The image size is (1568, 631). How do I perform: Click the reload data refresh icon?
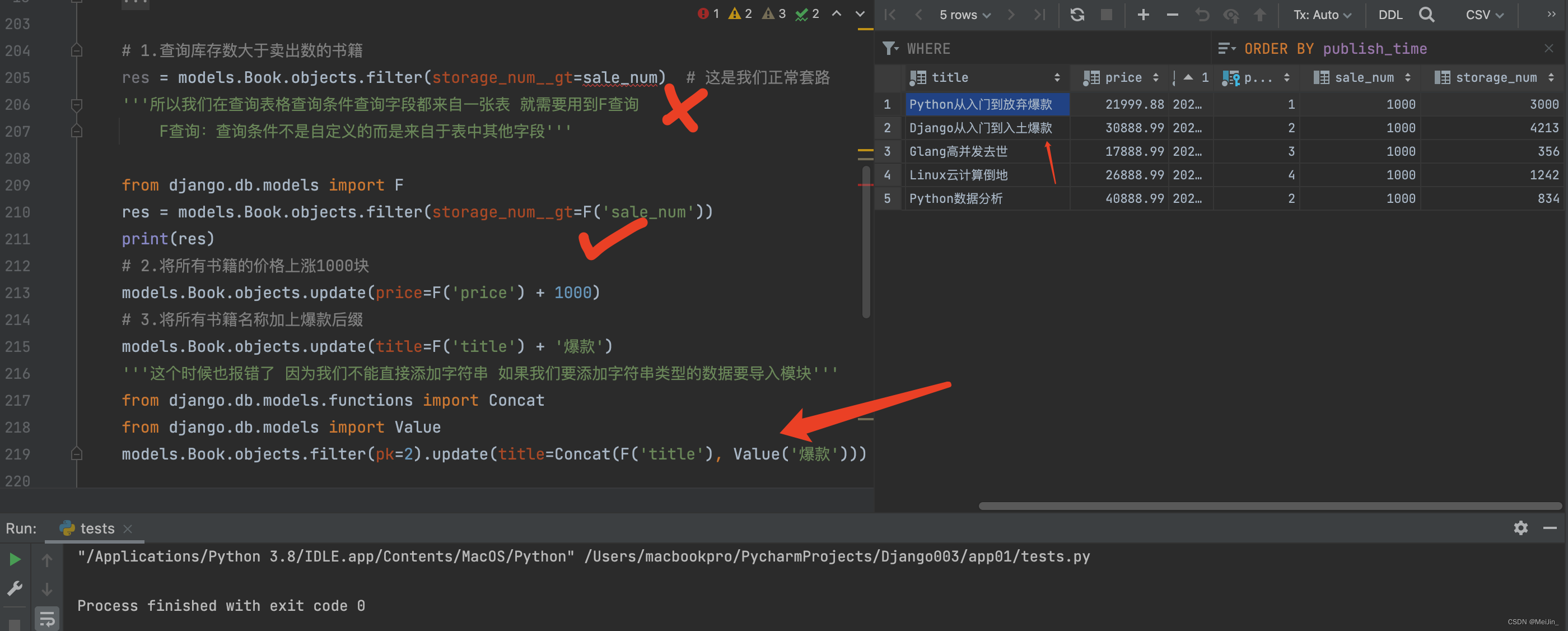pos(1077,15)
